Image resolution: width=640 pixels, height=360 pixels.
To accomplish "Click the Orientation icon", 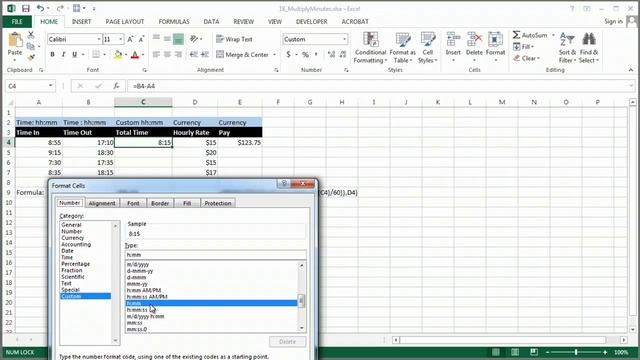I will (x=194, y=39).
